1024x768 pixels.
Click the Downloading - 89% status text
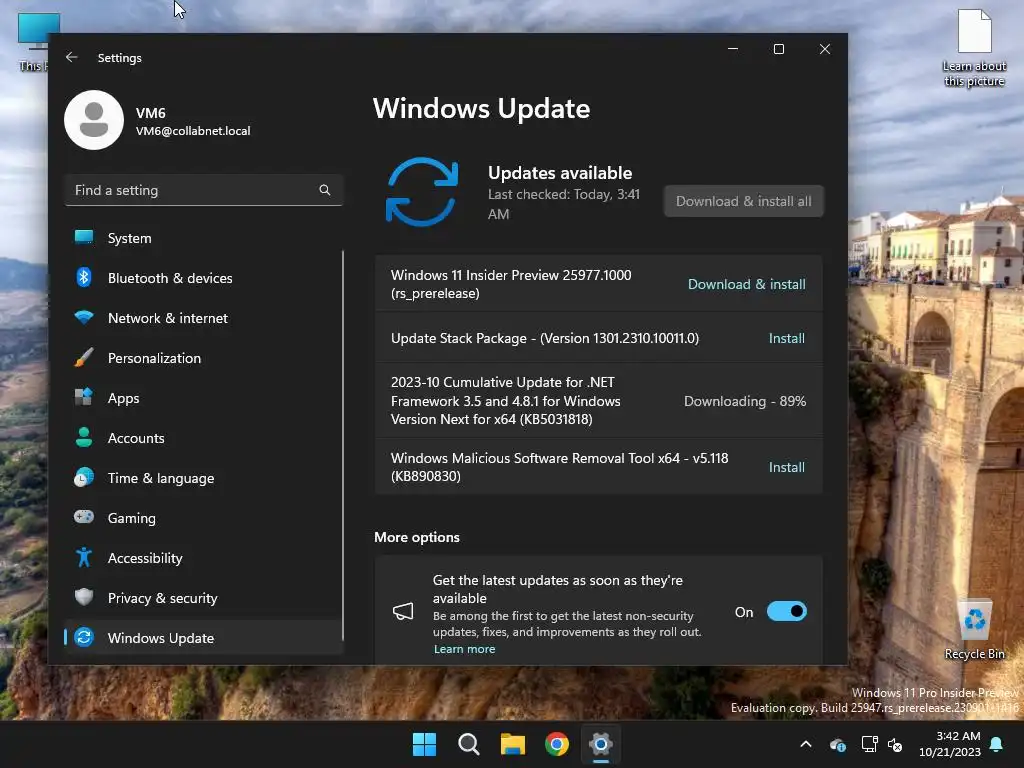(x=744, y=401)
